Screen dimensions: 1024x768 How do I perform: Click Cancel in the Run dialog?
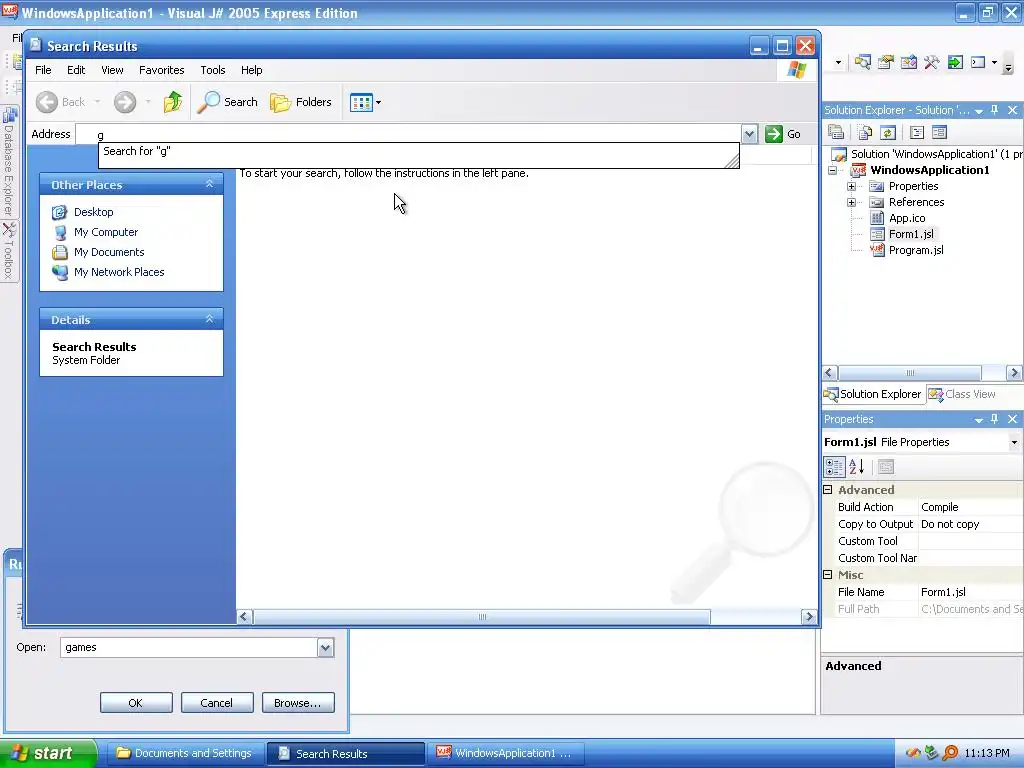pyautogui.click(x=216, y=703)
